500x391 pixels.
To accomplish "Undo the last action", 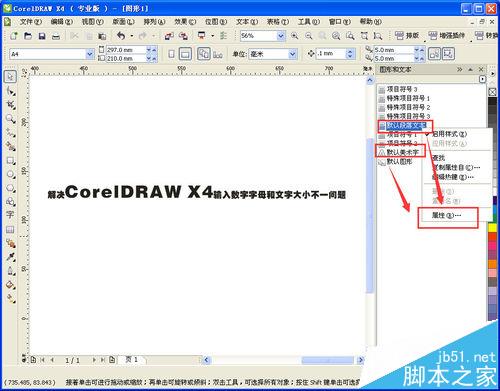I will coord(121,35).
